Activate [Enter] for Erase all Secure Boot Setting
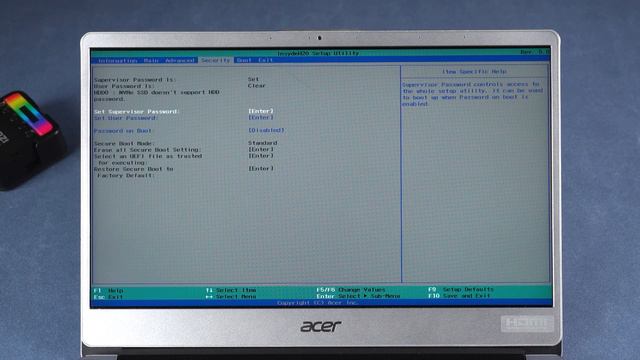This screenshot has height=360, width=640. point(261,149)
